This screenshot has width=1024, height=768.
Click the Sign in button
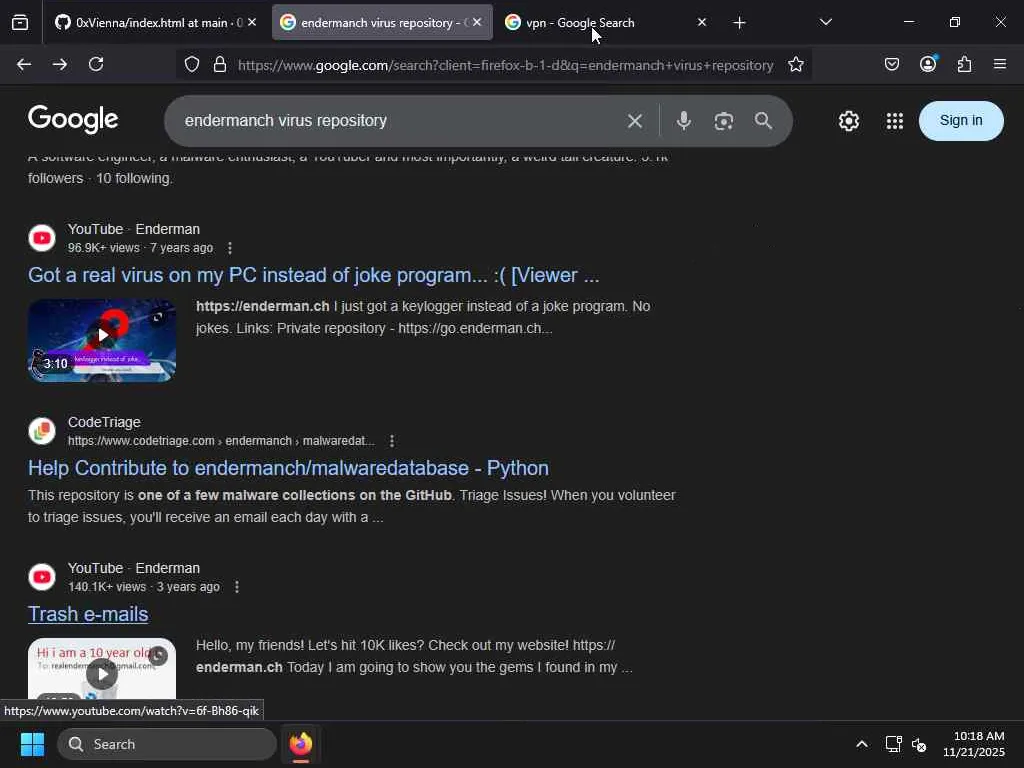(x=961, y=121)
